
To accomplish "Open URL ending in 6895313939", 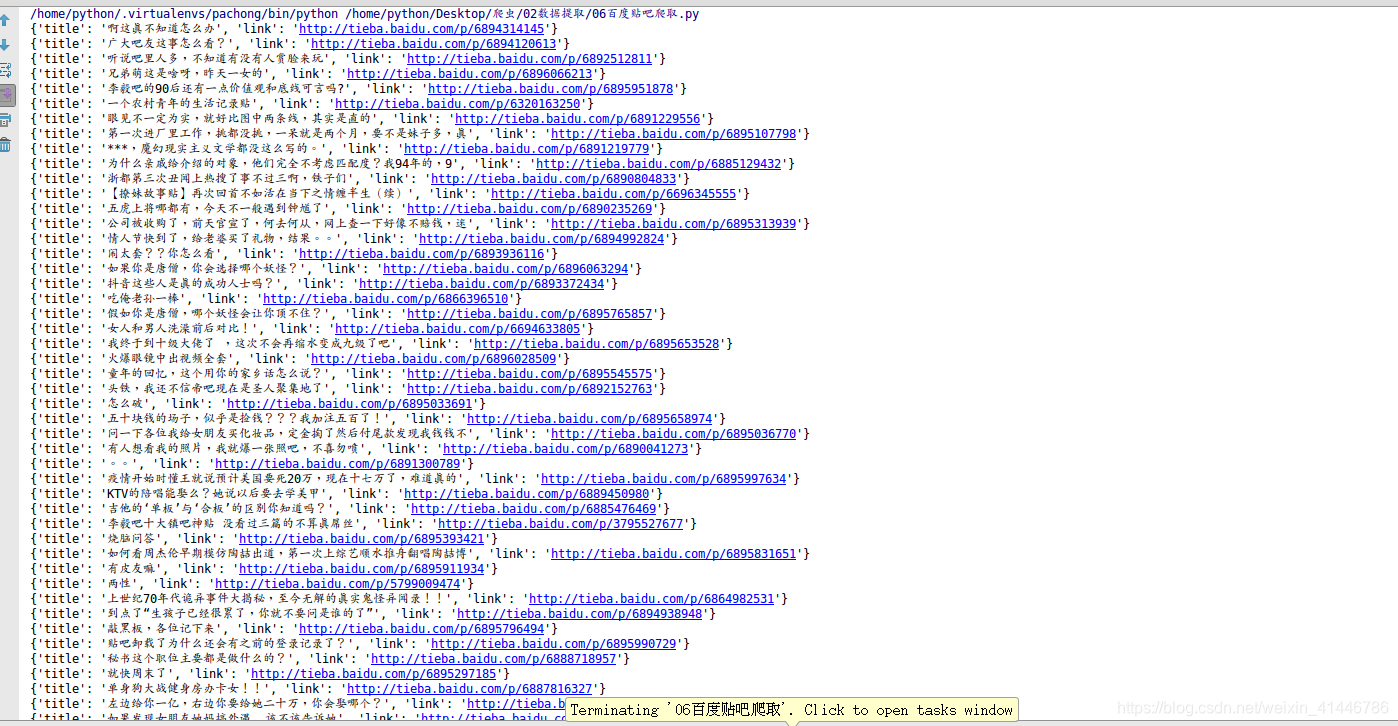I will tap(674, 224).
